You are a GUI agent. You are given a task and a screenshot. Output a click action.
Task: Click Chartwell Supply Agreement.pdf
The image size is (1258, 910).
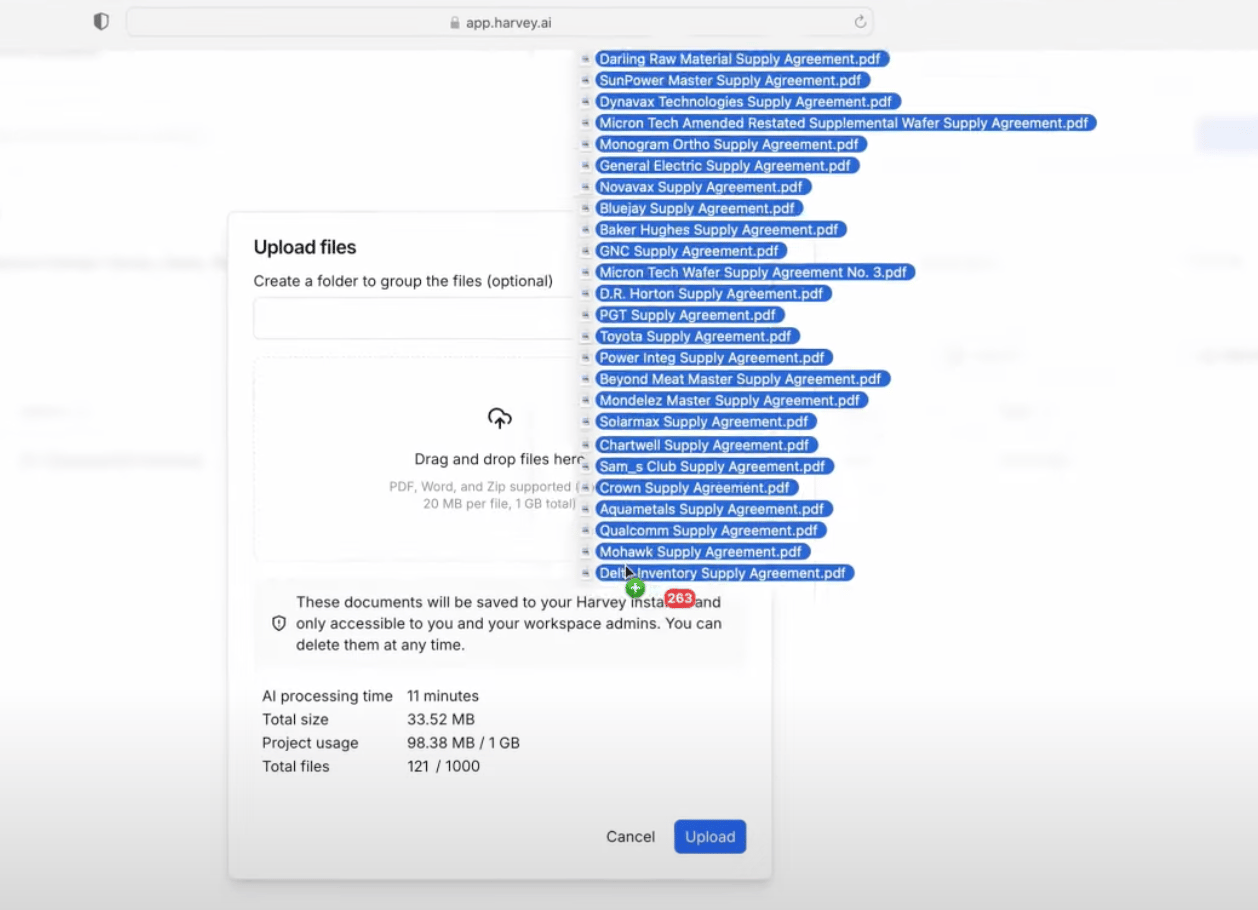[706, 445]
